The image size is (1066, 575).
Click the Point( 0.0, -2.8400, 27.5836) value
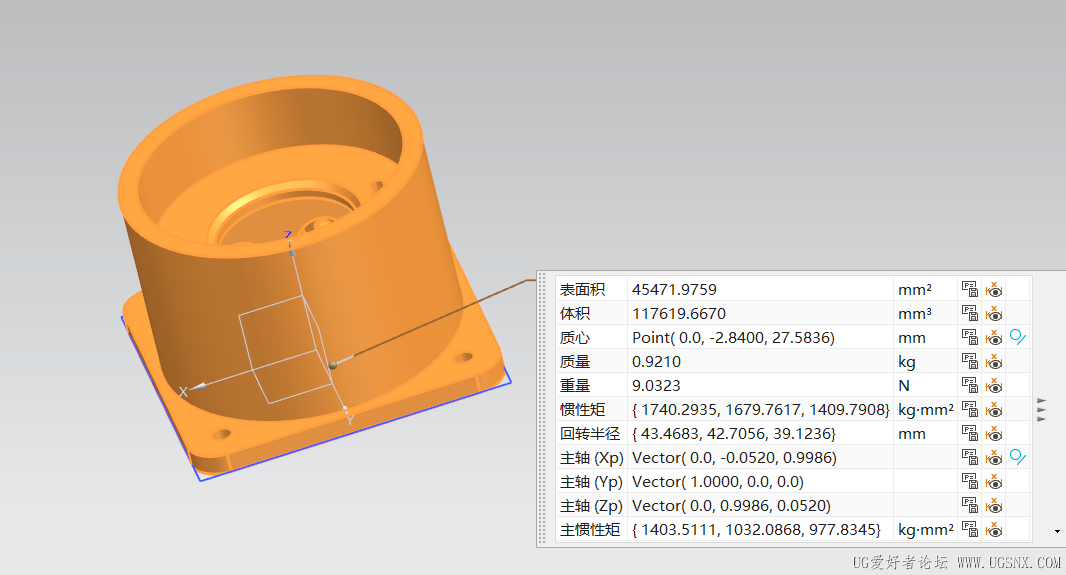pyautogui.click(x=734, y=338)
